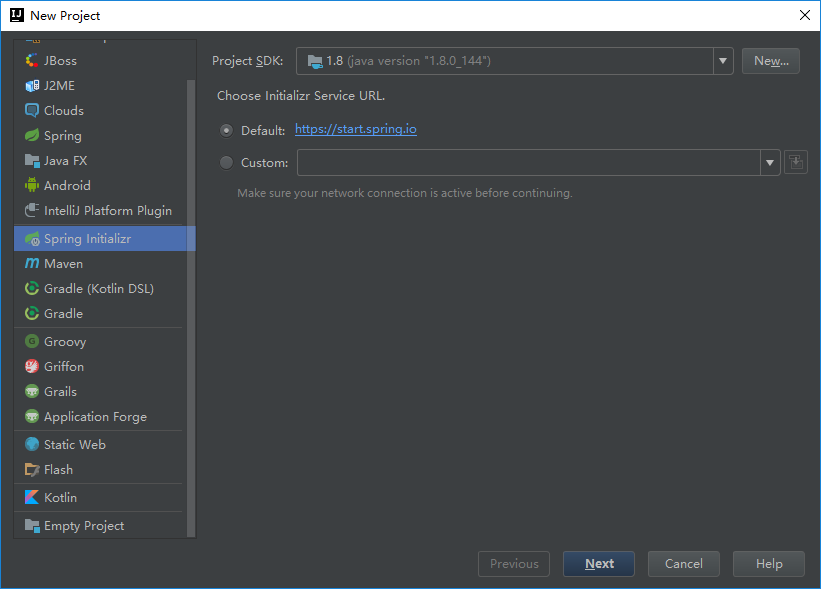Click the Next button
Viewport: 821px width, 589px height.
(599, 564)
